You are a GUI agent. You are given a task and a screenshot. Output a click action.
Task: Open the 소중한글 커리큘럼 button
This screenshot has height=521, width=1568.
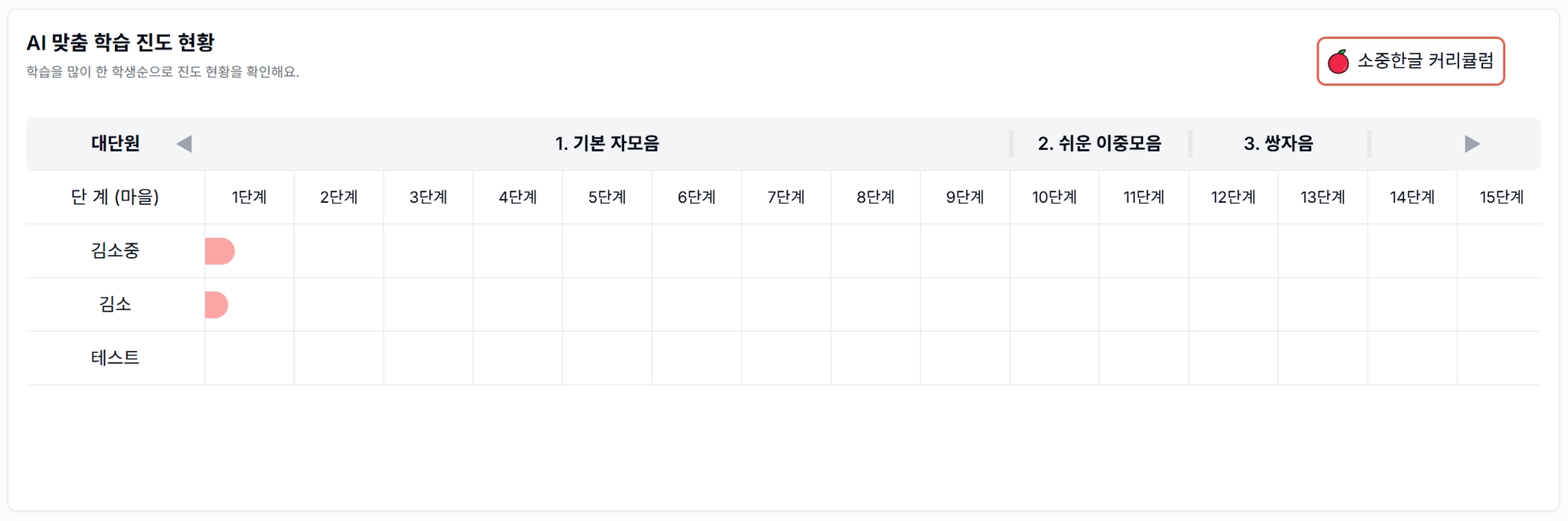pyautogui.click(x=1410, y=61)
